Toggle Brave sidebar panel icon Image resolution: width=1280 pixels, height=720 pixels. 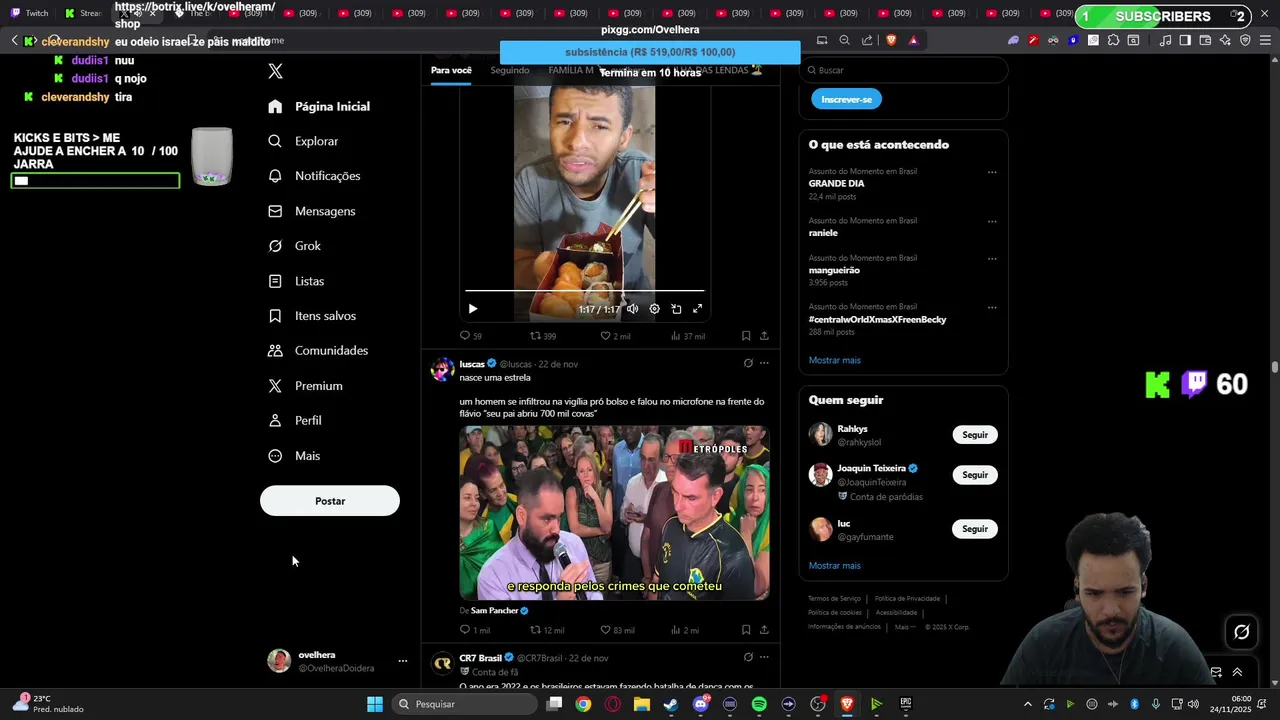pyautogui.click(x=1185, y=40)
